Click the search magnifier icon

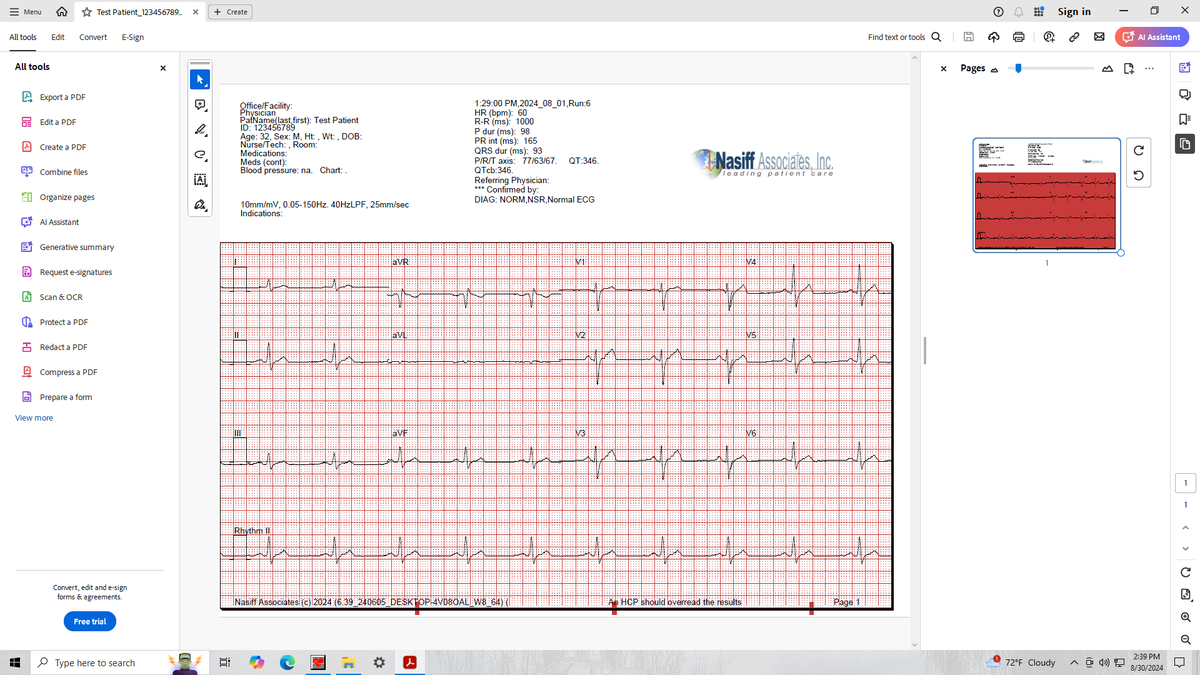click(x=936, y=37)
